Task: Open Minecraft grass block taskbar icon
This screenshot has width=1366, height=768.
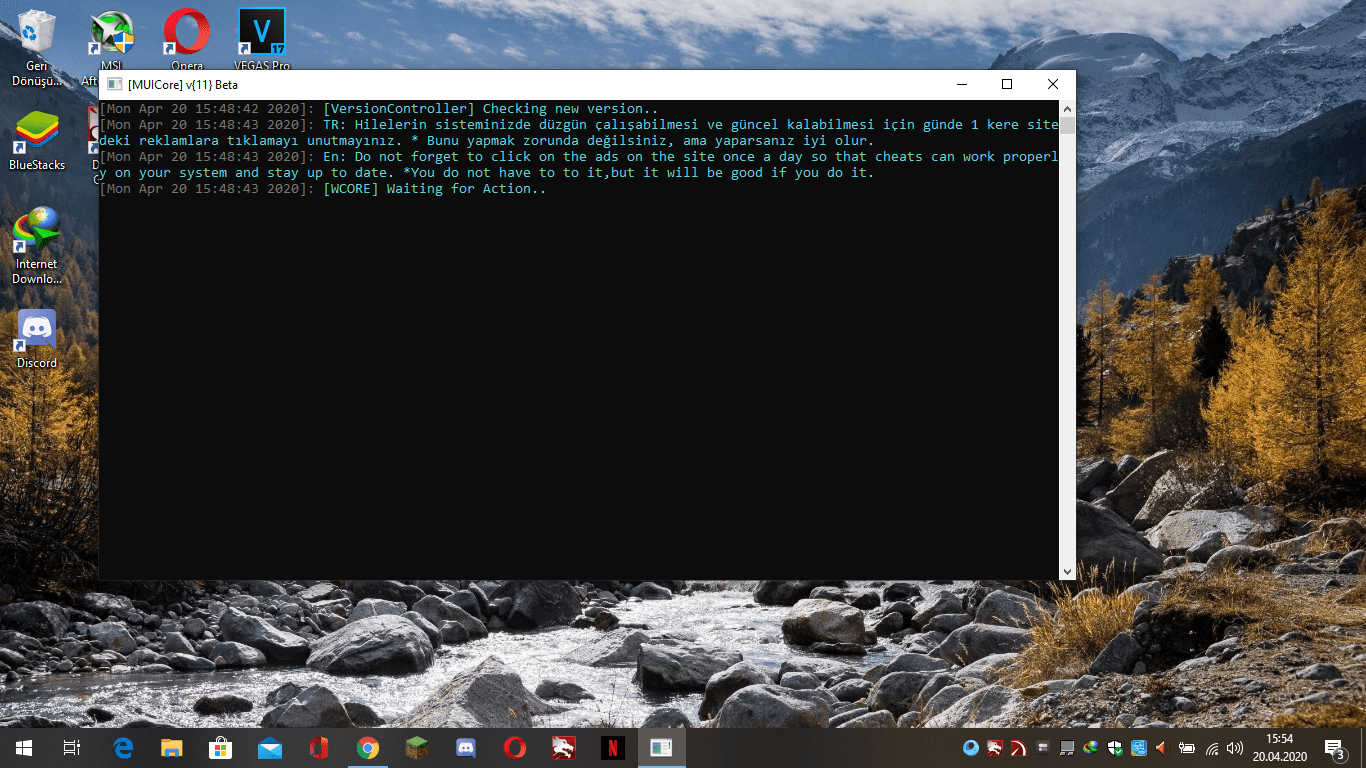Action: pyautogui.click(x=417, y=748)
